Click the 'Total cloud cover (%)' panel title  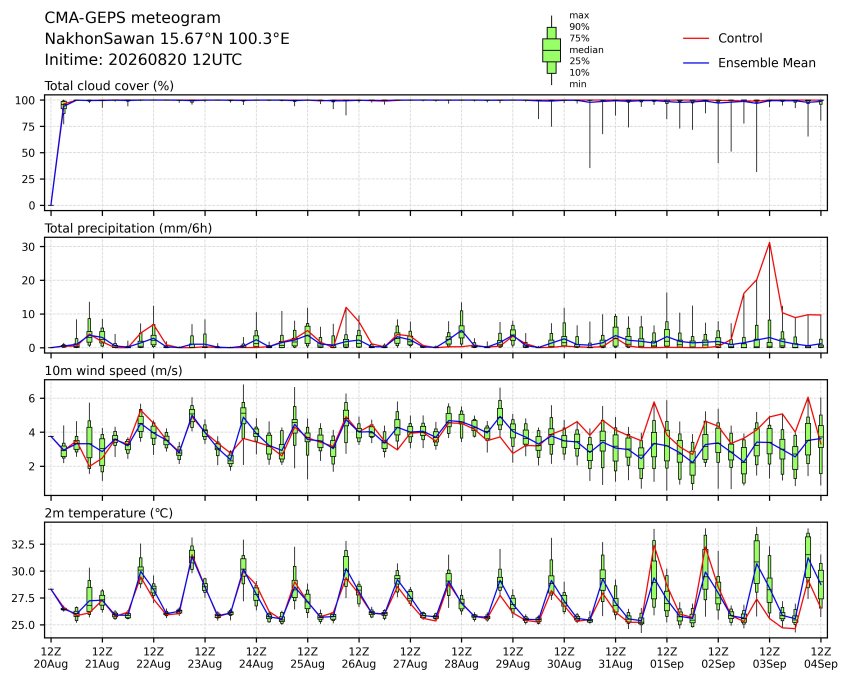pos(109,86)
